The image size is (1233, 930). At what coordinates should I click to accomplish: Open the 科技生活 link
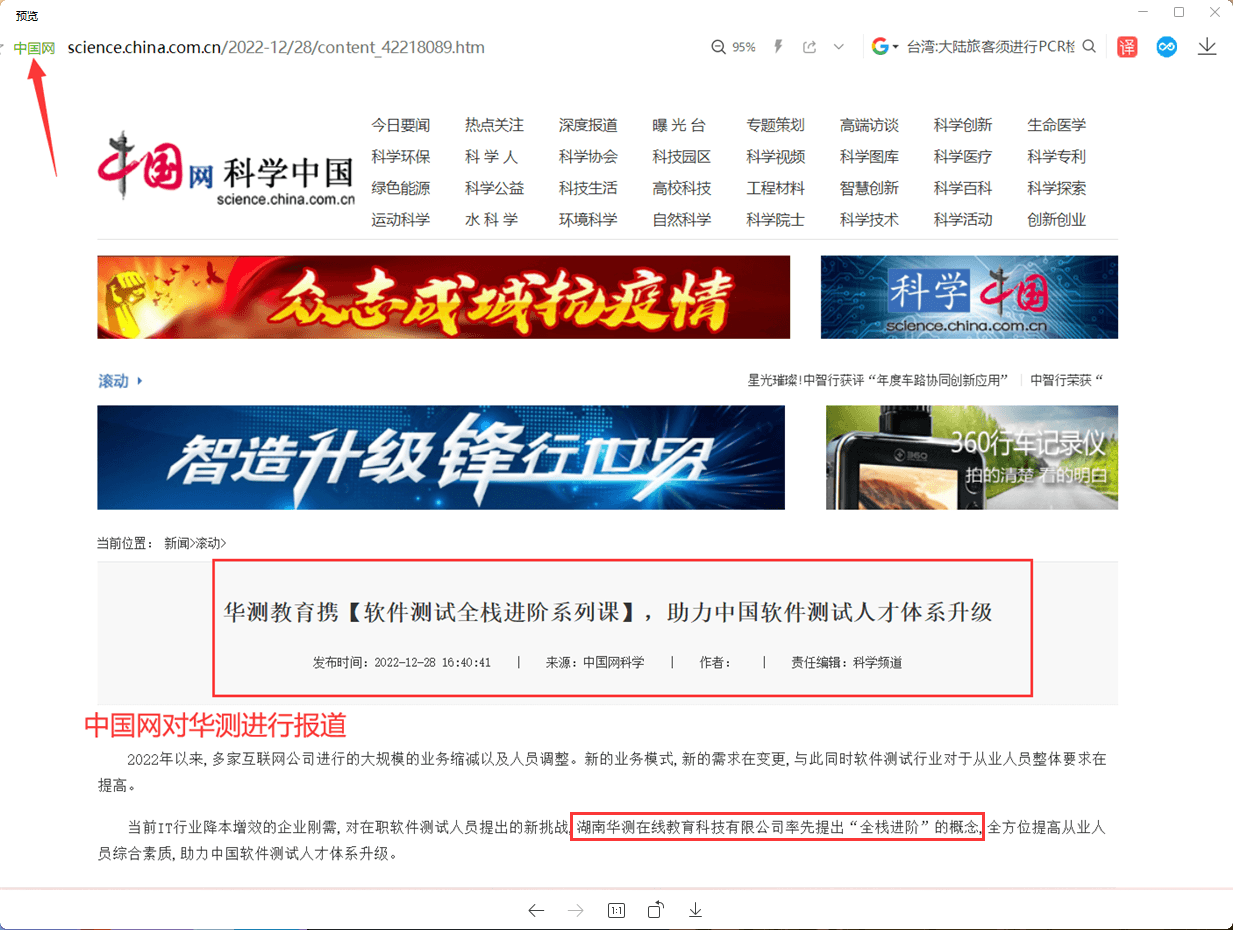(x=588, y=188)
